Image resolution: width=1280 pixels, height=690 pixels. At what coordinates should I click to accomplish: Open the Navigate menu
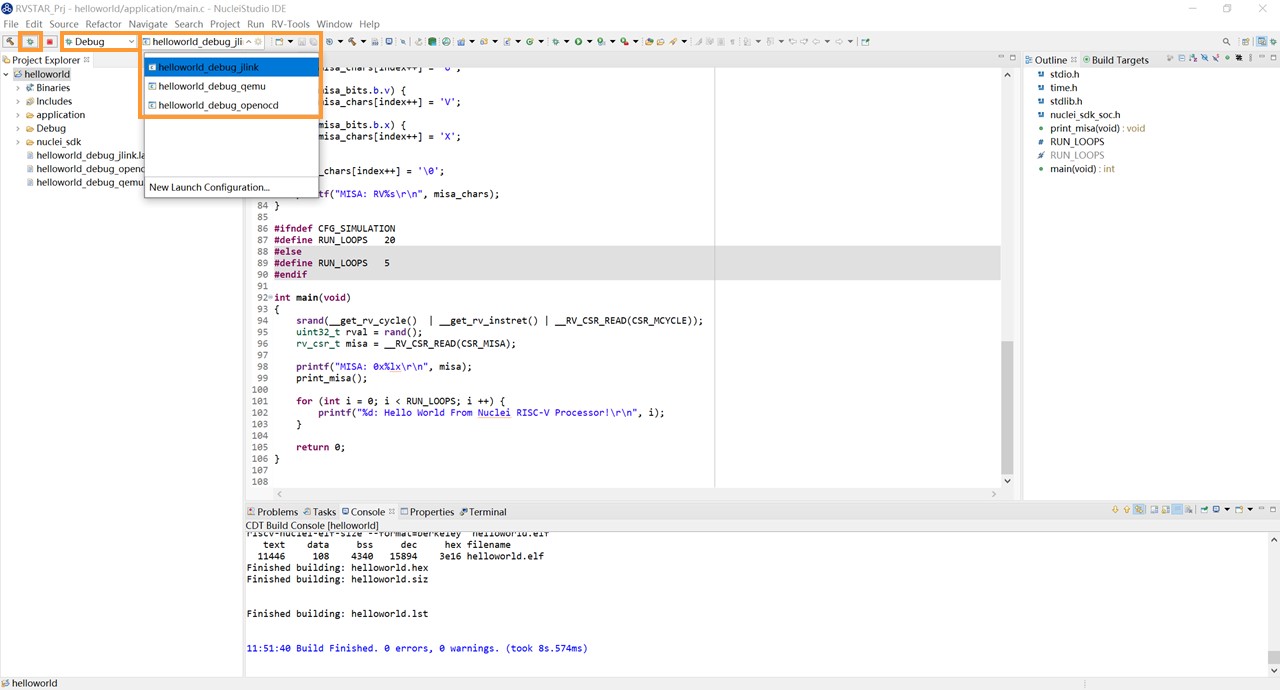pos(148,24)
